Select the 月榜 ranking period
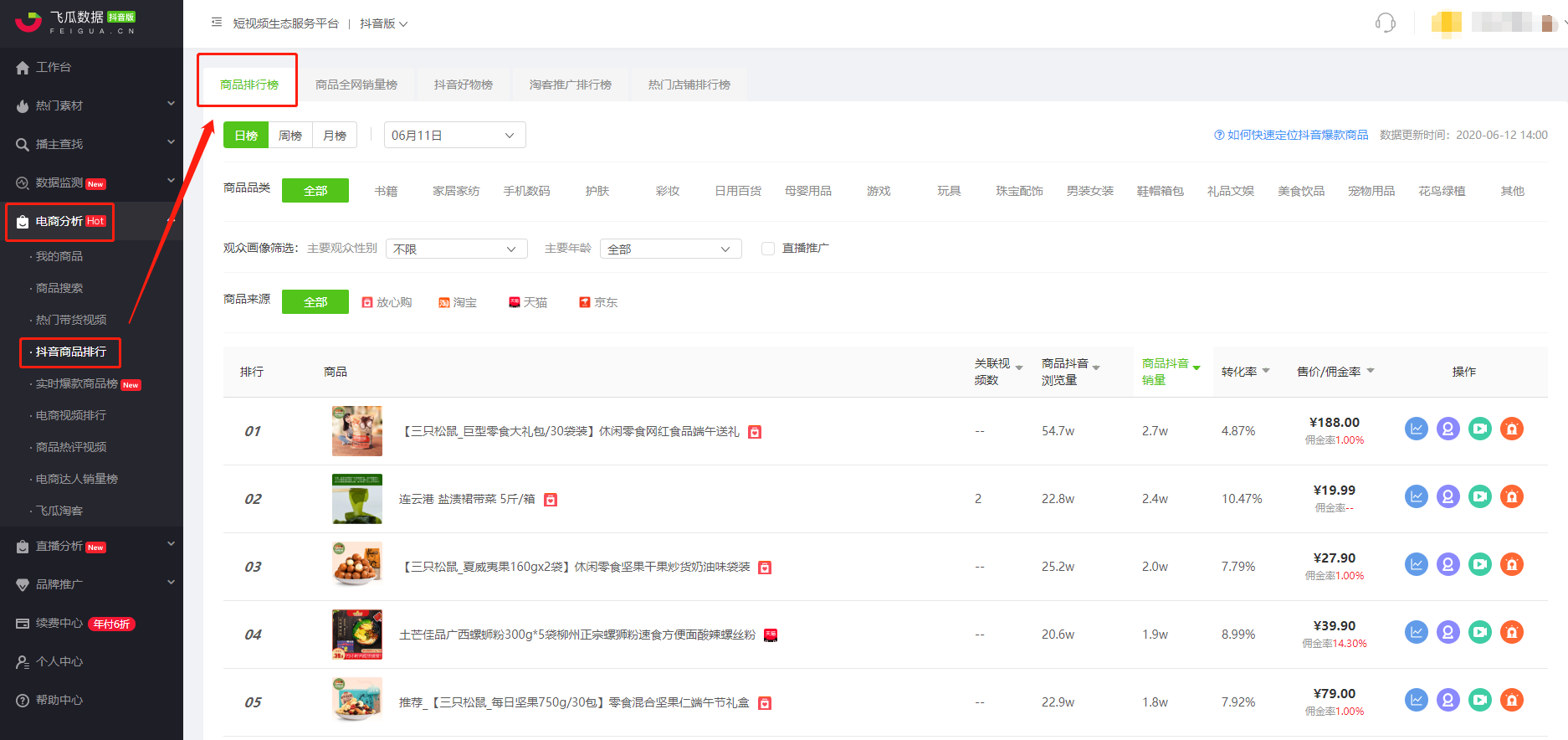This screenshot has width=1568, height=740. point(335,135)
